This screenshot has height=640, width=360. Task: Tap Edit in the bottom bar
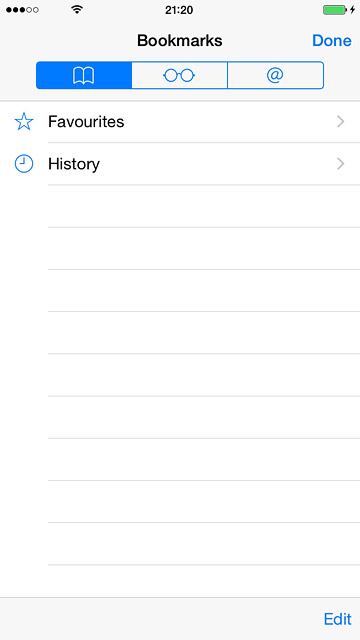(337, 619)
